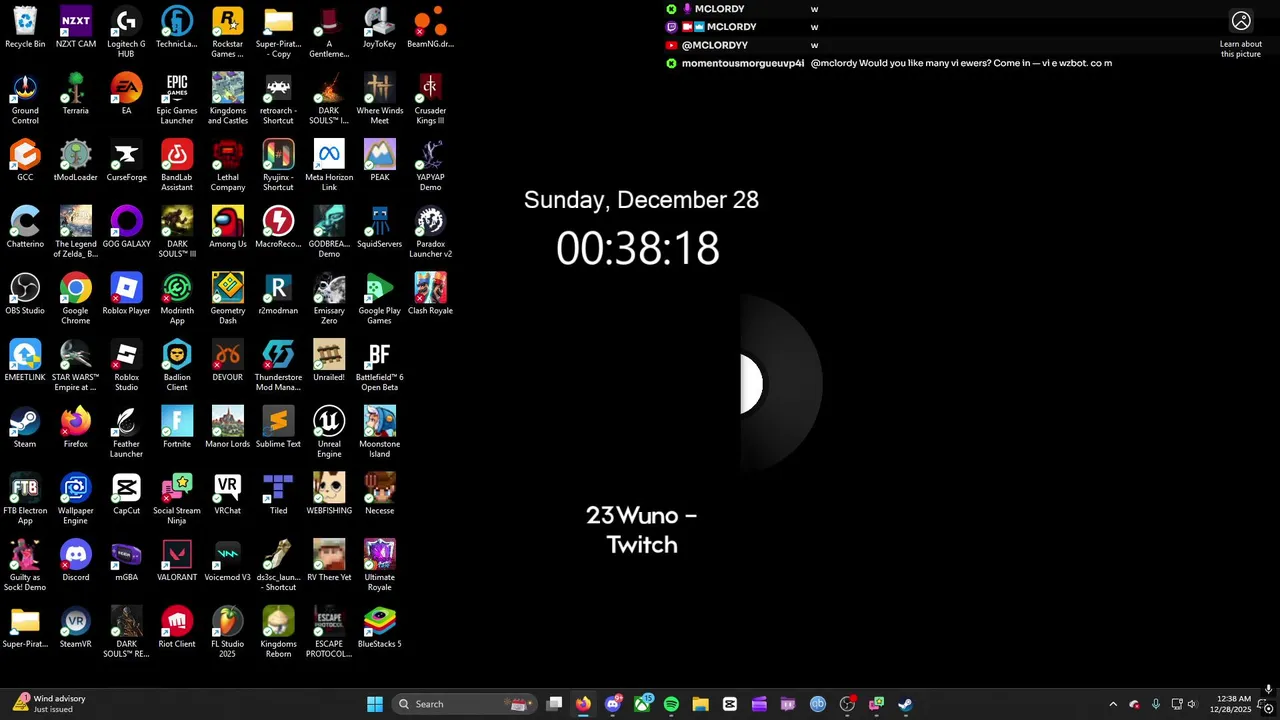Open Geometry Dash desktop icon

point(228,299)
